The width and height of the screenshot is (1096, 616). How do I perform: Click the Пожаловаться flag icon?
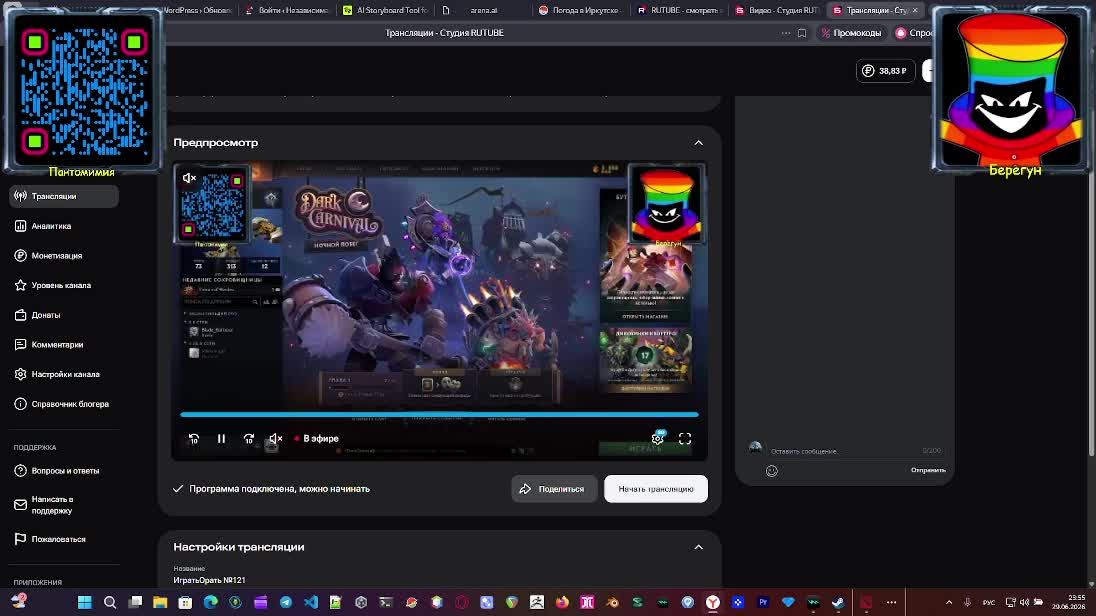tap(20, 539)
